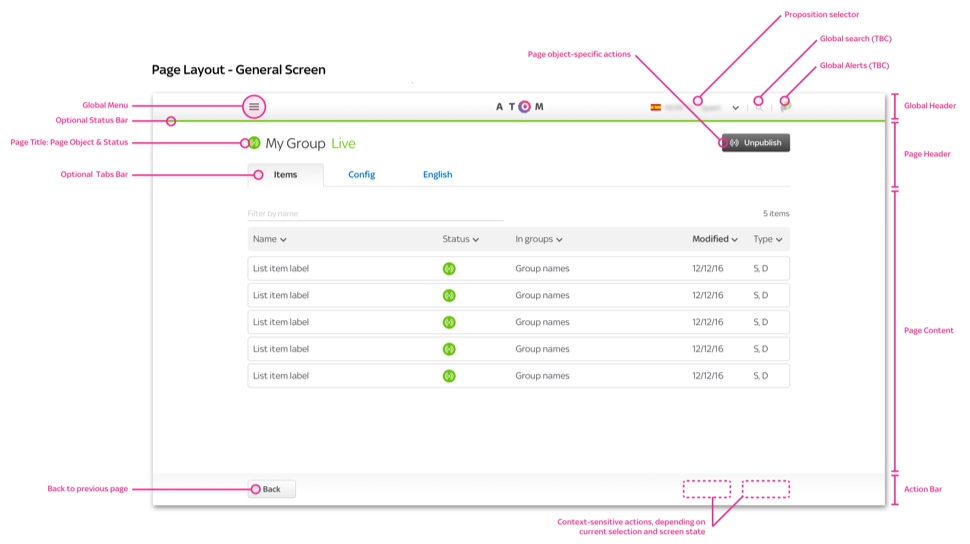The image size is (970, 544).
Task: Click the live status icon beside My Group
Action: pos(254,143)
